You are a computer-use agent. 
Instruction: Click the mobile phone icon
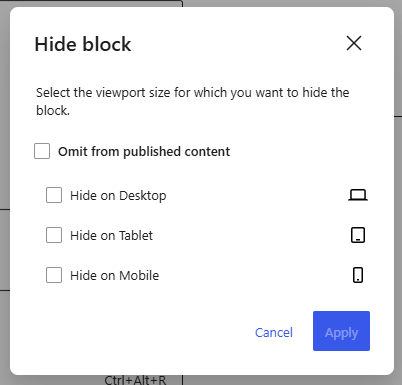(x=358, y=275)
